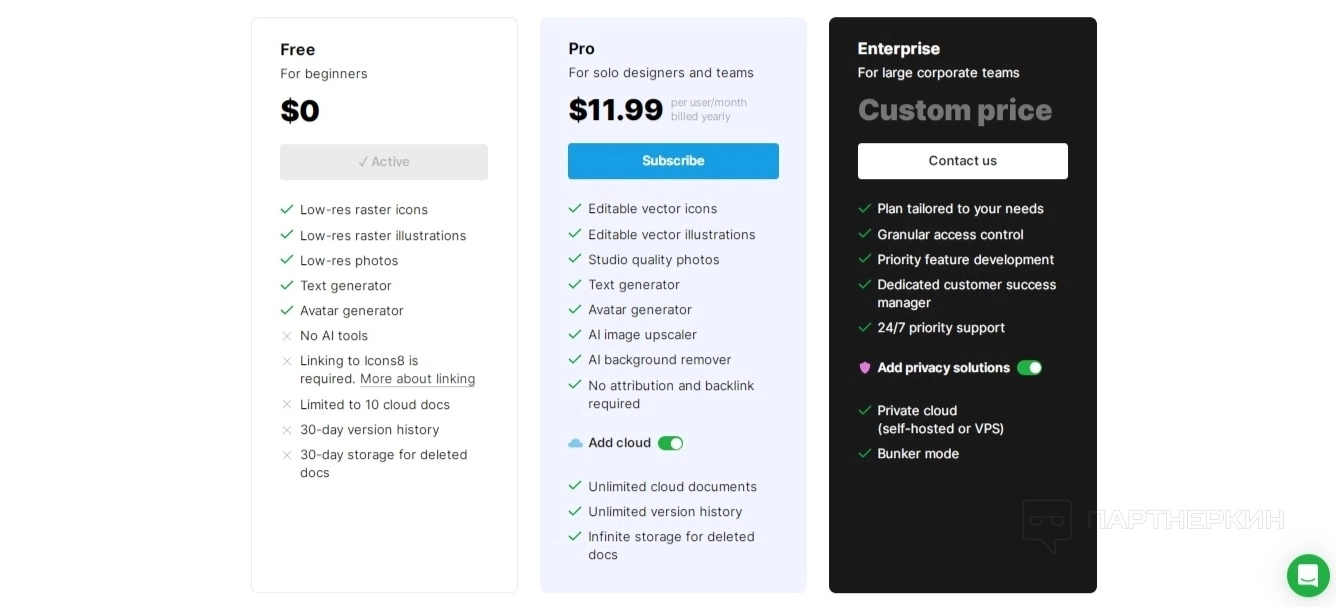Open the More about linking link

[417, 379]
